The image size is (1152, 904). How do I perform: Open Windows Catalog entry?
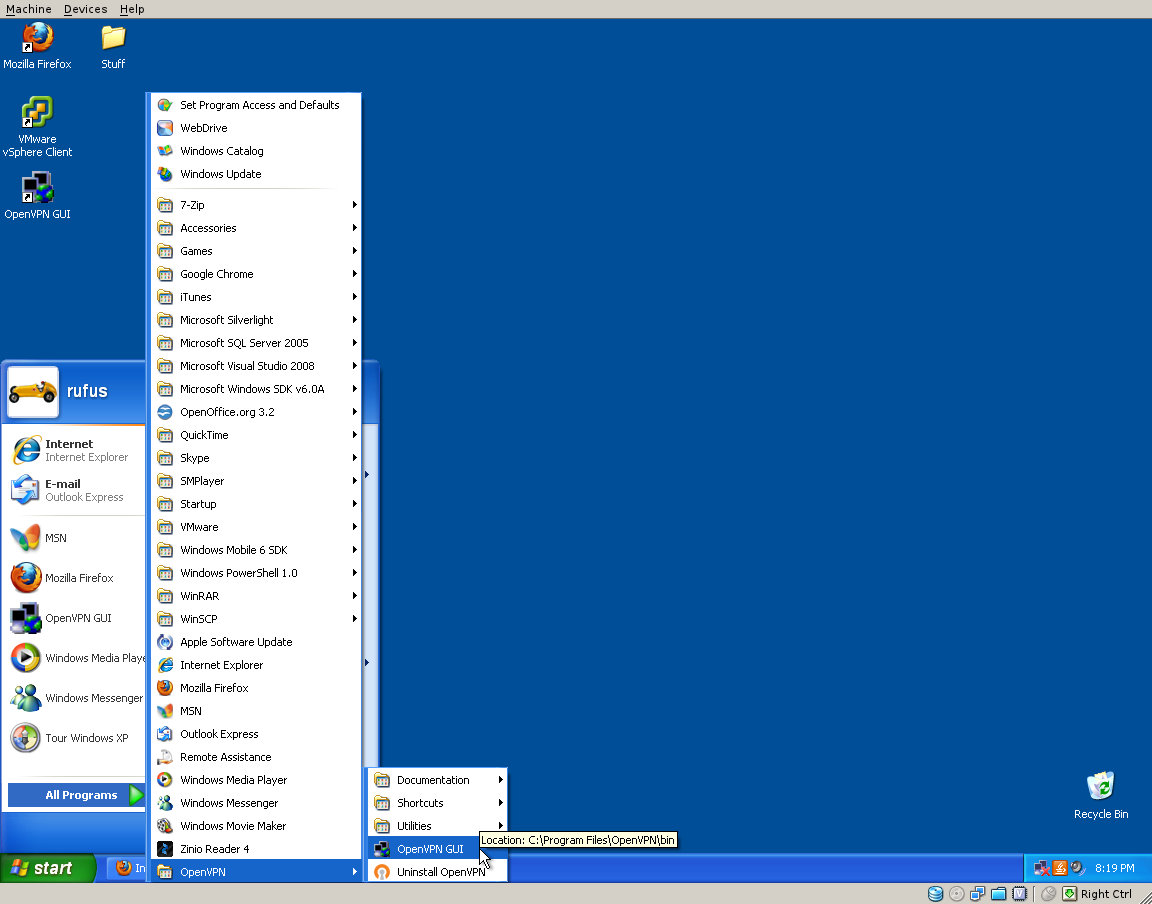pyautogui.click(x=256, y=151)
